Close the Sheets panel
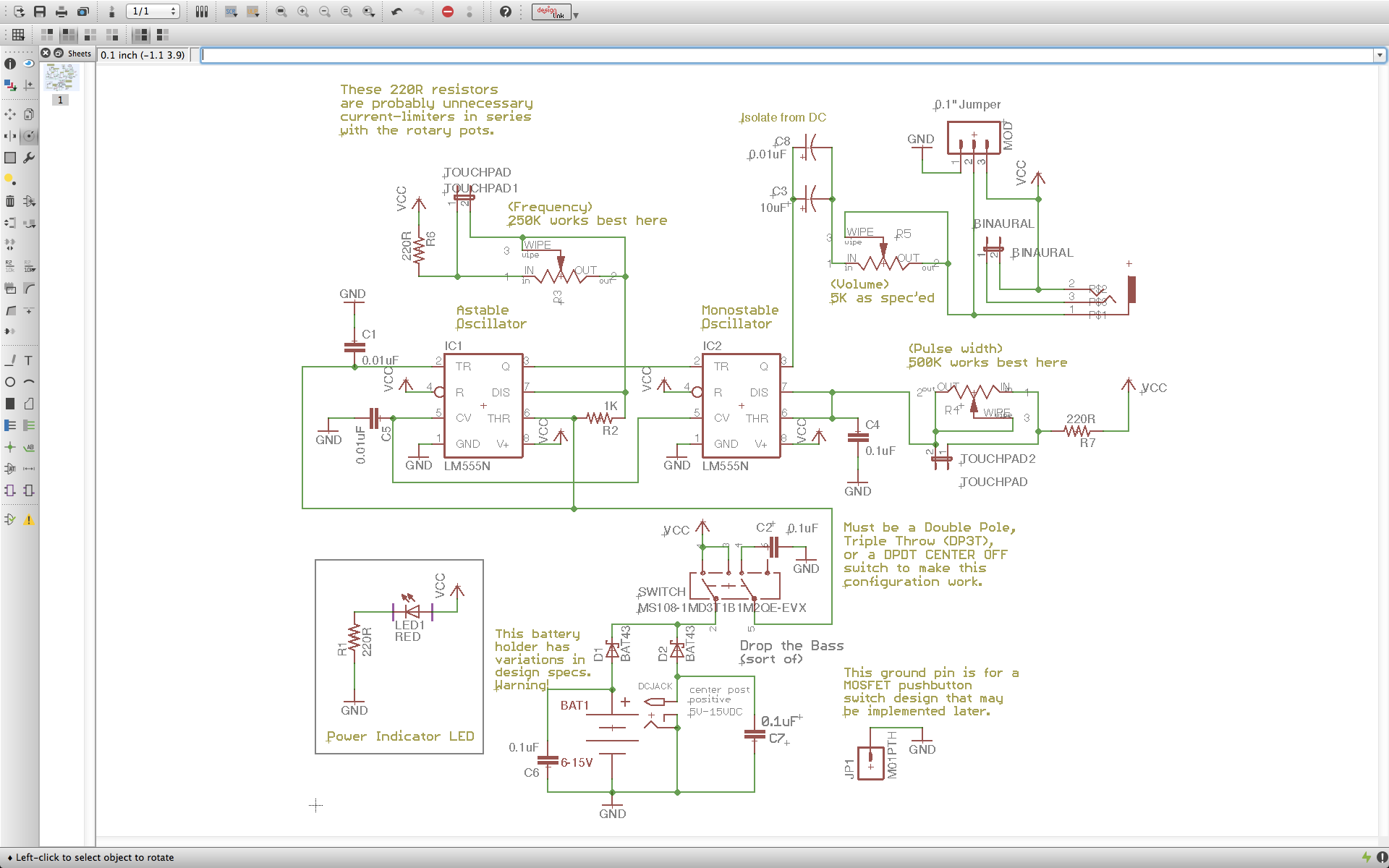The image size is (1389, 868). click(x=46, y=53)
